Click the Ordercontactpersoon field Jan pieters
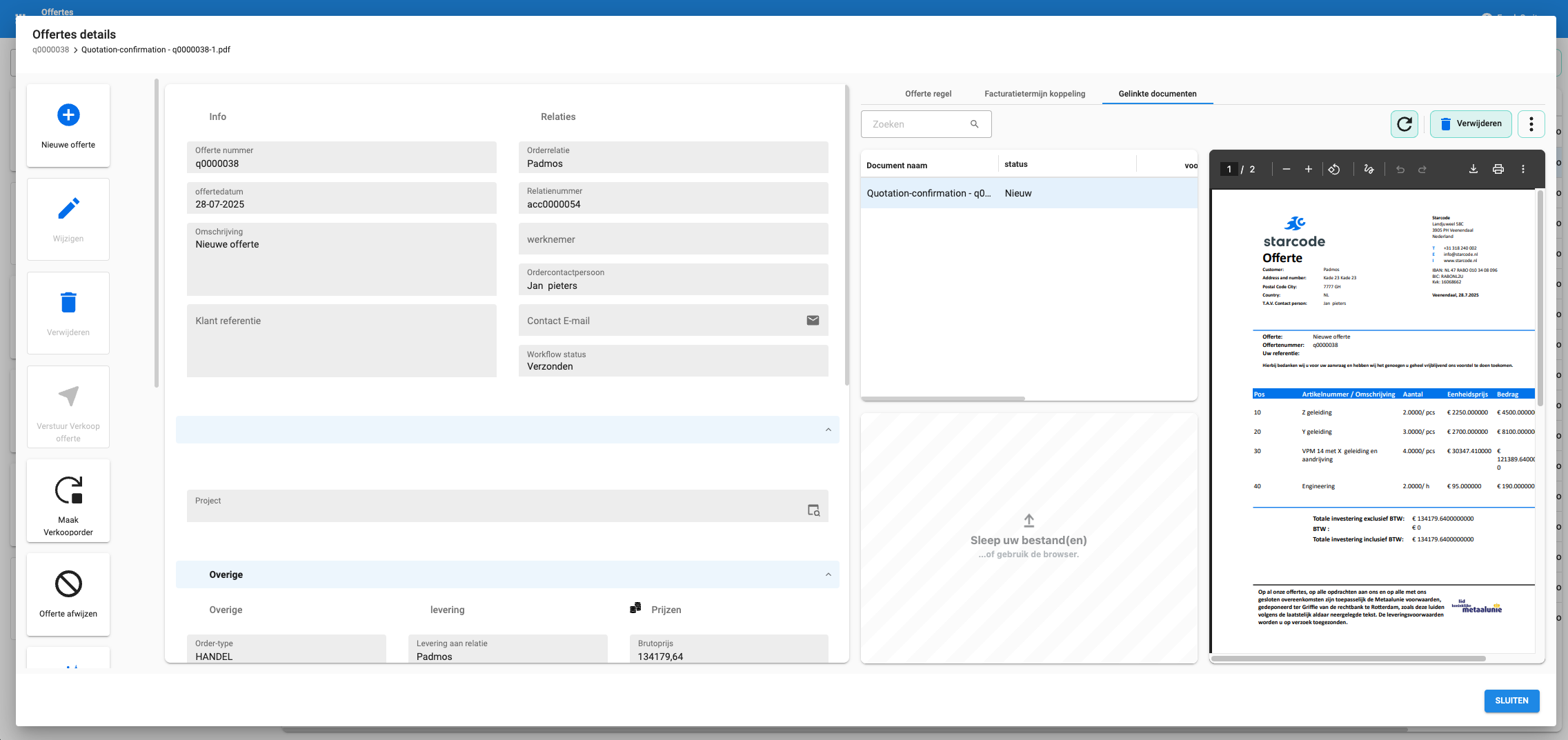 [x=673, y=279]
